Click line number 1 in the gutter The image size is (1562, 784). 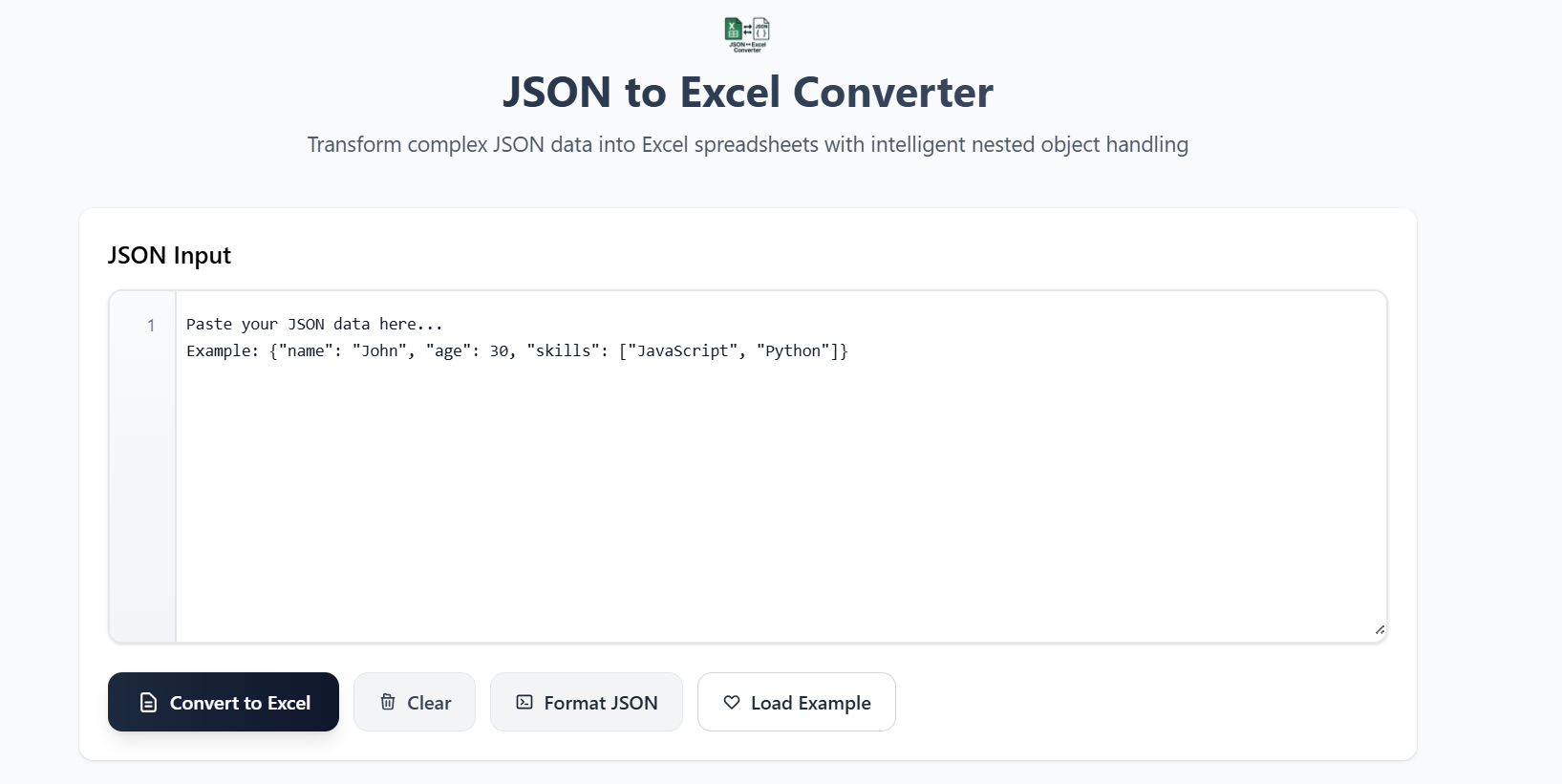pos(151,326)
